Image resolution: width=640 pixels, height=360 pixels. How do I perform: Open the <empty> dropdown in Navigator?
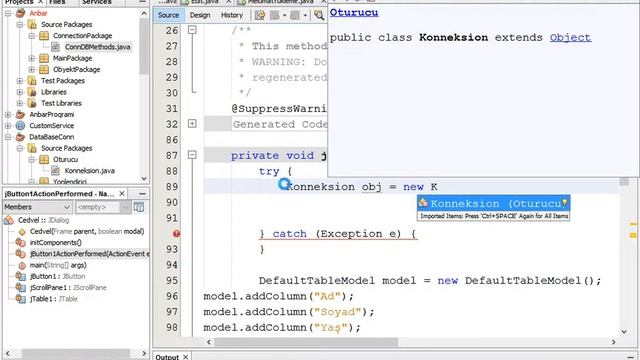point(103,207)
